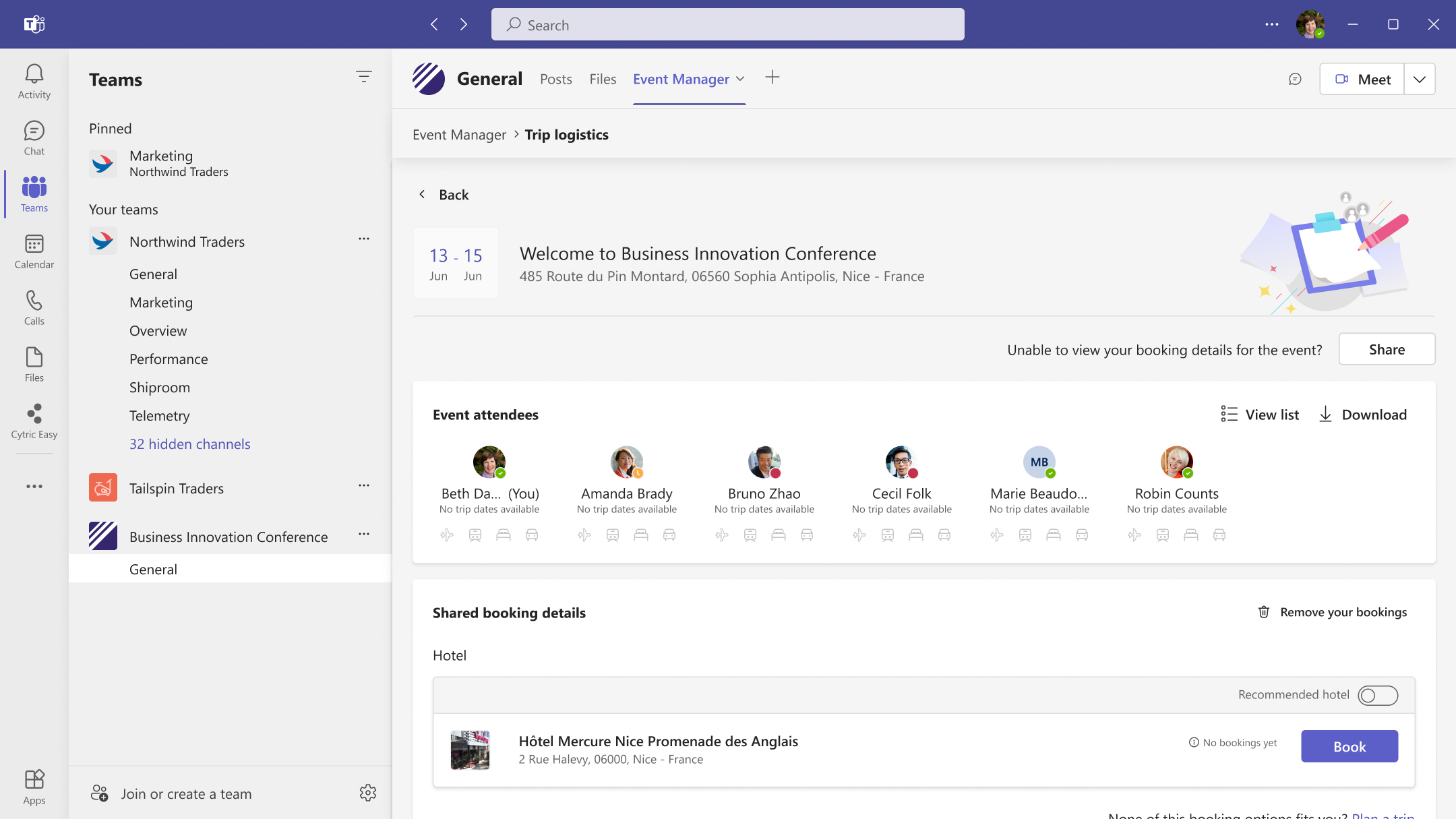Expand the Meet options dropdown arrow

tap(1420, 80)
